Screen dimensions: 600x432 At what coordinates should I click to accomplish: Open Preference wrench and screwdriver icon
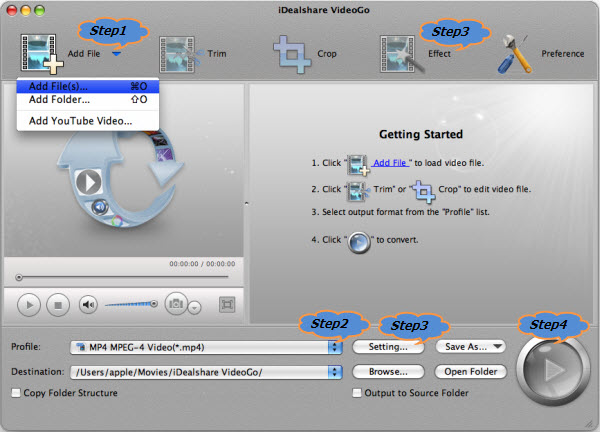tap(515, 54)
